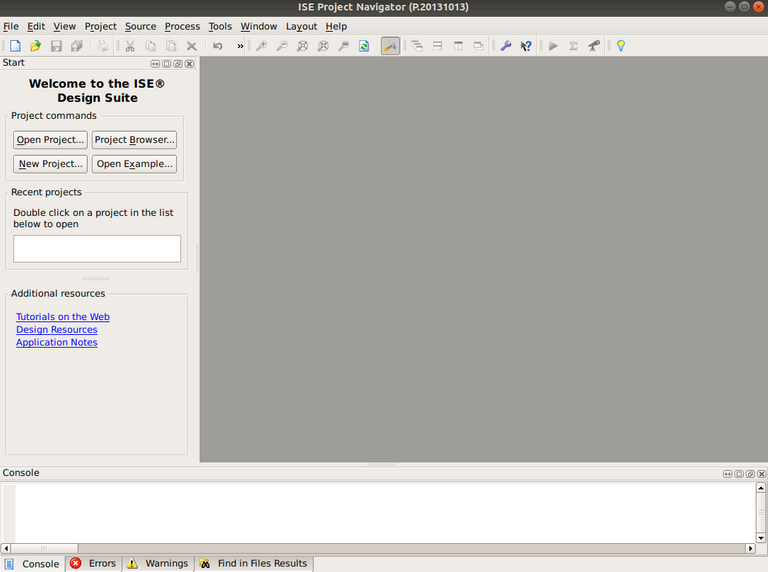Float the Console panel

750,474
